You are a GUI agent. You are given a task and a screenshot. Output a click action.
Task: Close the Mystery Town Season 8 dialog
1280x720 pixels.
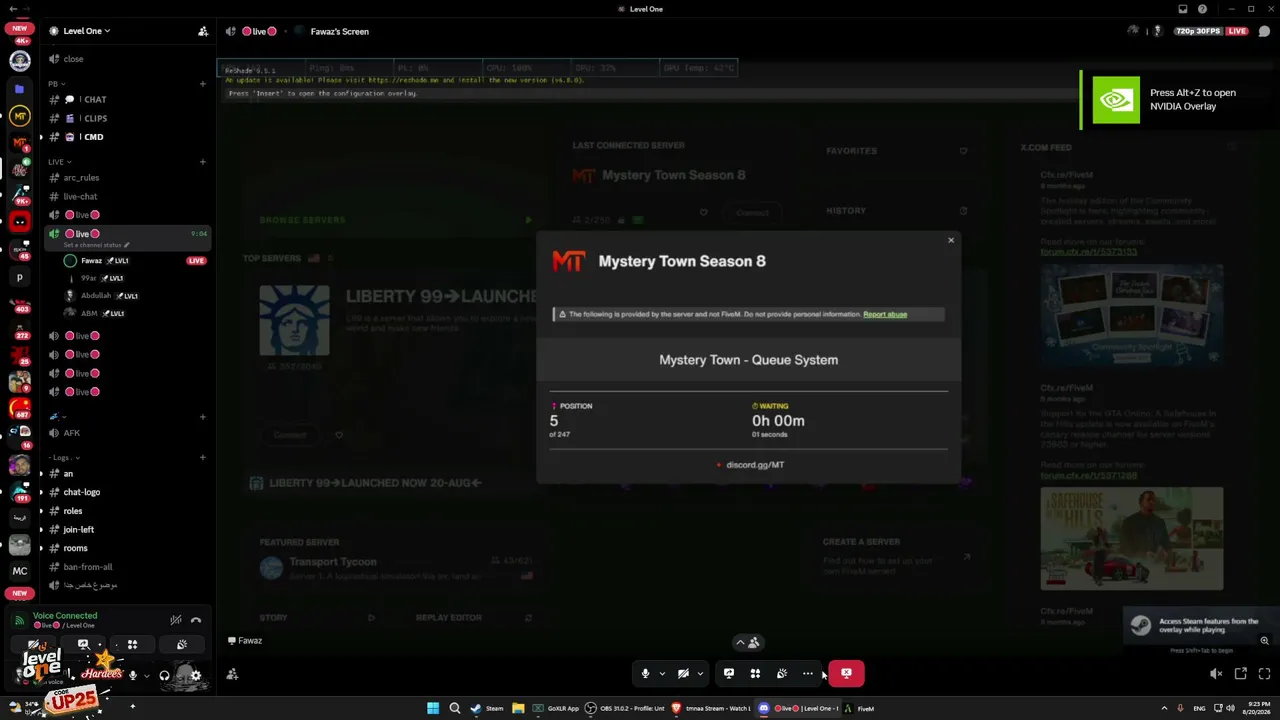pyautogui.click(x=951, y=240)
